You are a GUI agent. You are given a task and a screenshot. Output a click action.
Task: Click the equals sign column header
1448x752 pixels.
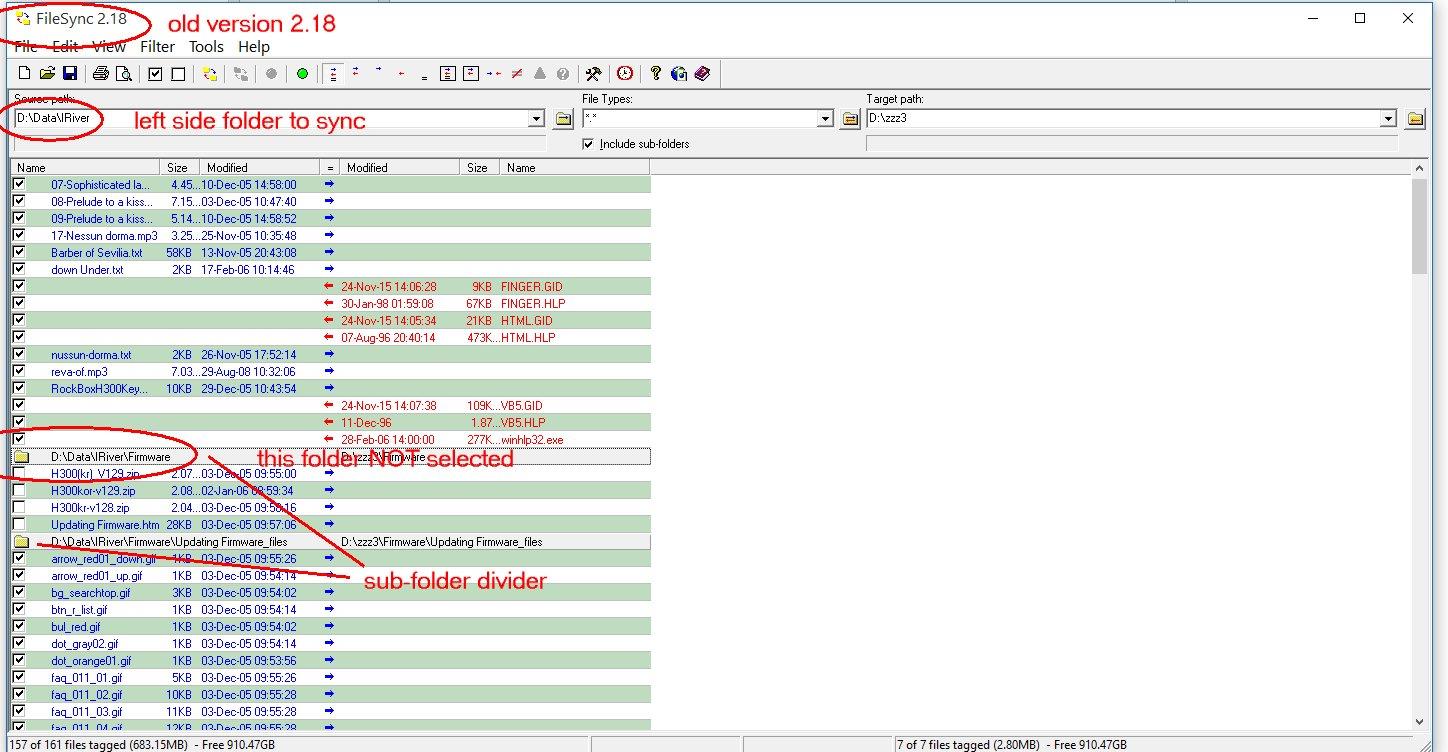330,167
